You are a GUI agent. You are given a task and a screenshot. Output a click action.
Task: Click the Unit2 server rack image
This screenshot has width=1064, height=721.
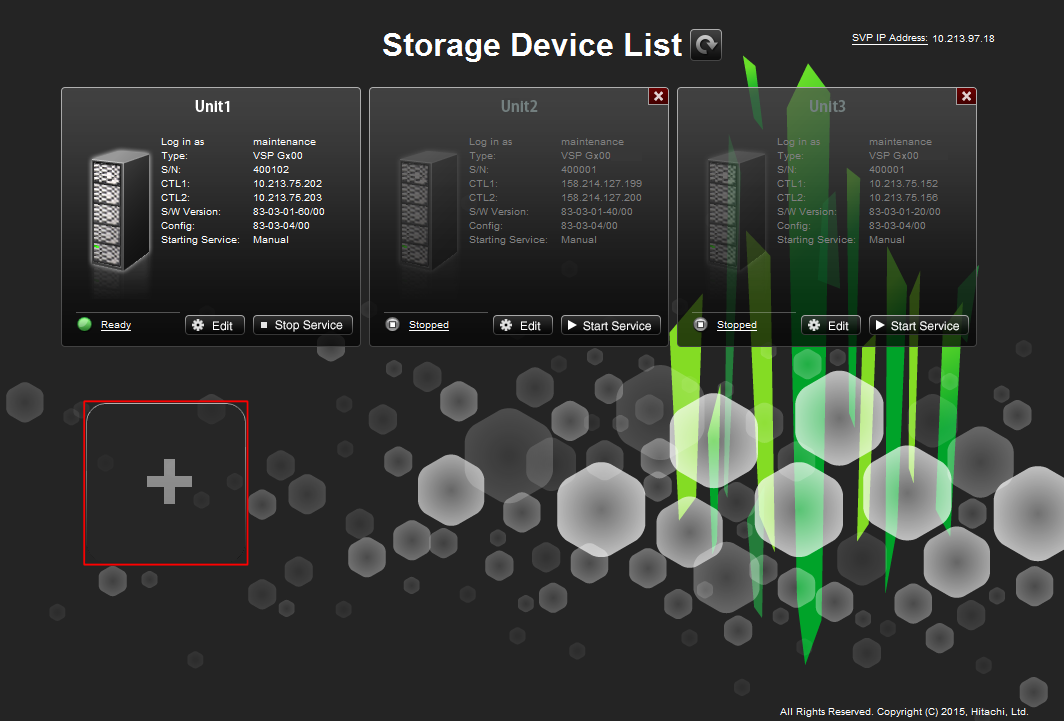click(428, 210)
